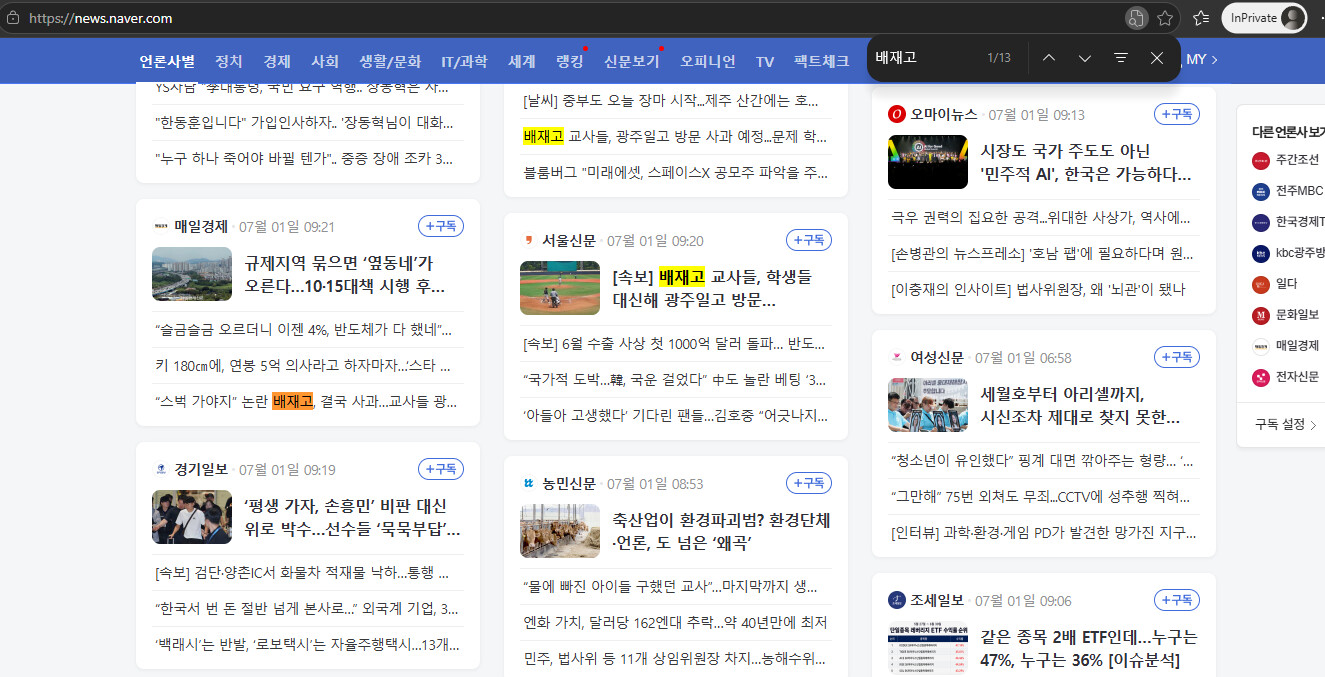Switch to the 팩트체크 tab
This screenshot has width=1325, height=677.
tap(821, 61)
